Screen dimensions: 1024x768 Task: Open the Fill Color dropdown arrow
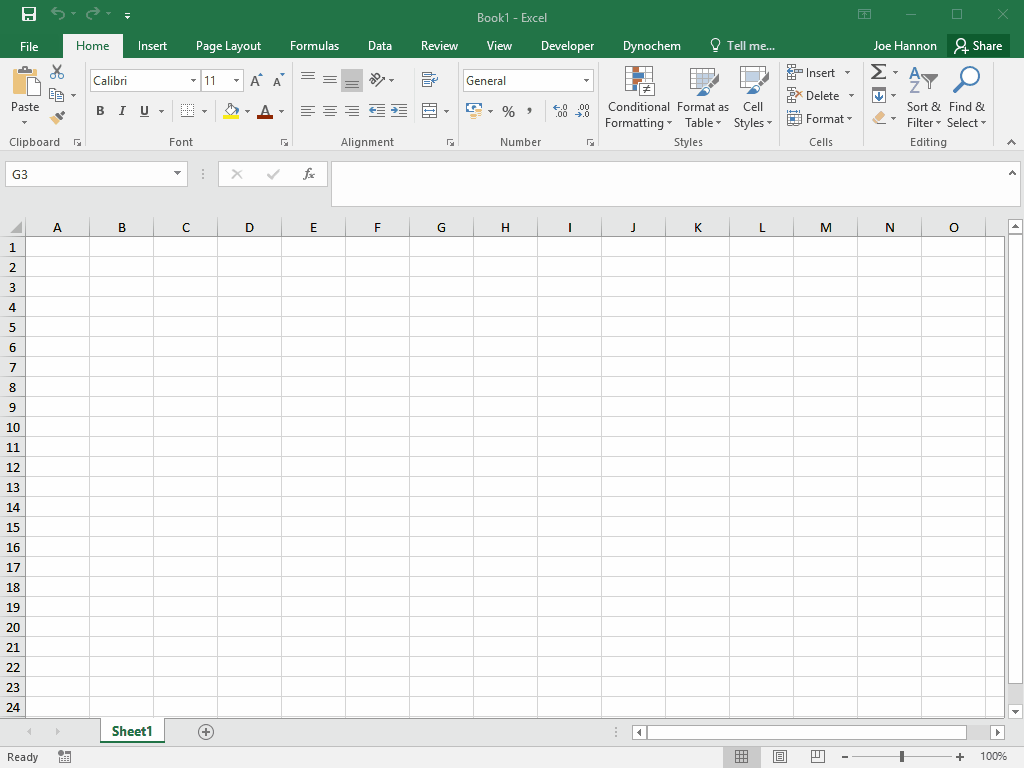[246, 112]
